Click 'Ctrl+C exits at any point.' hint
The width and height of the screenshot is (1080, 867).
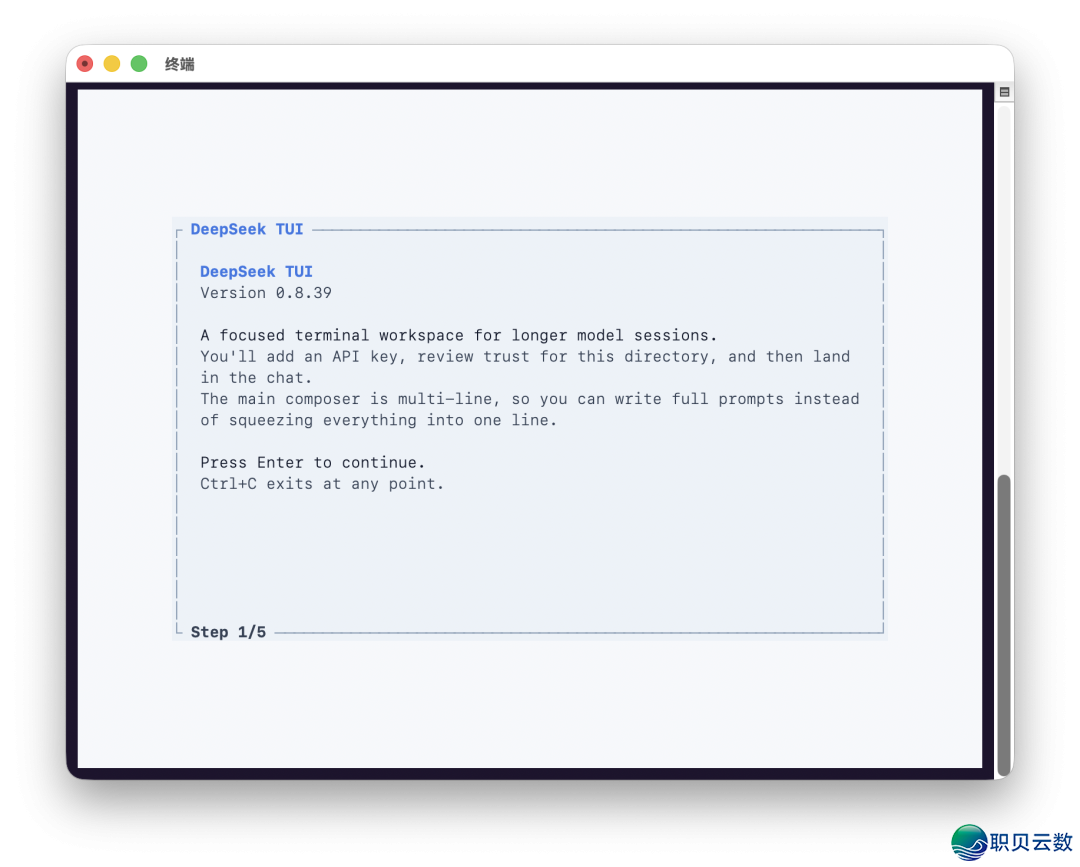(322, 484)
